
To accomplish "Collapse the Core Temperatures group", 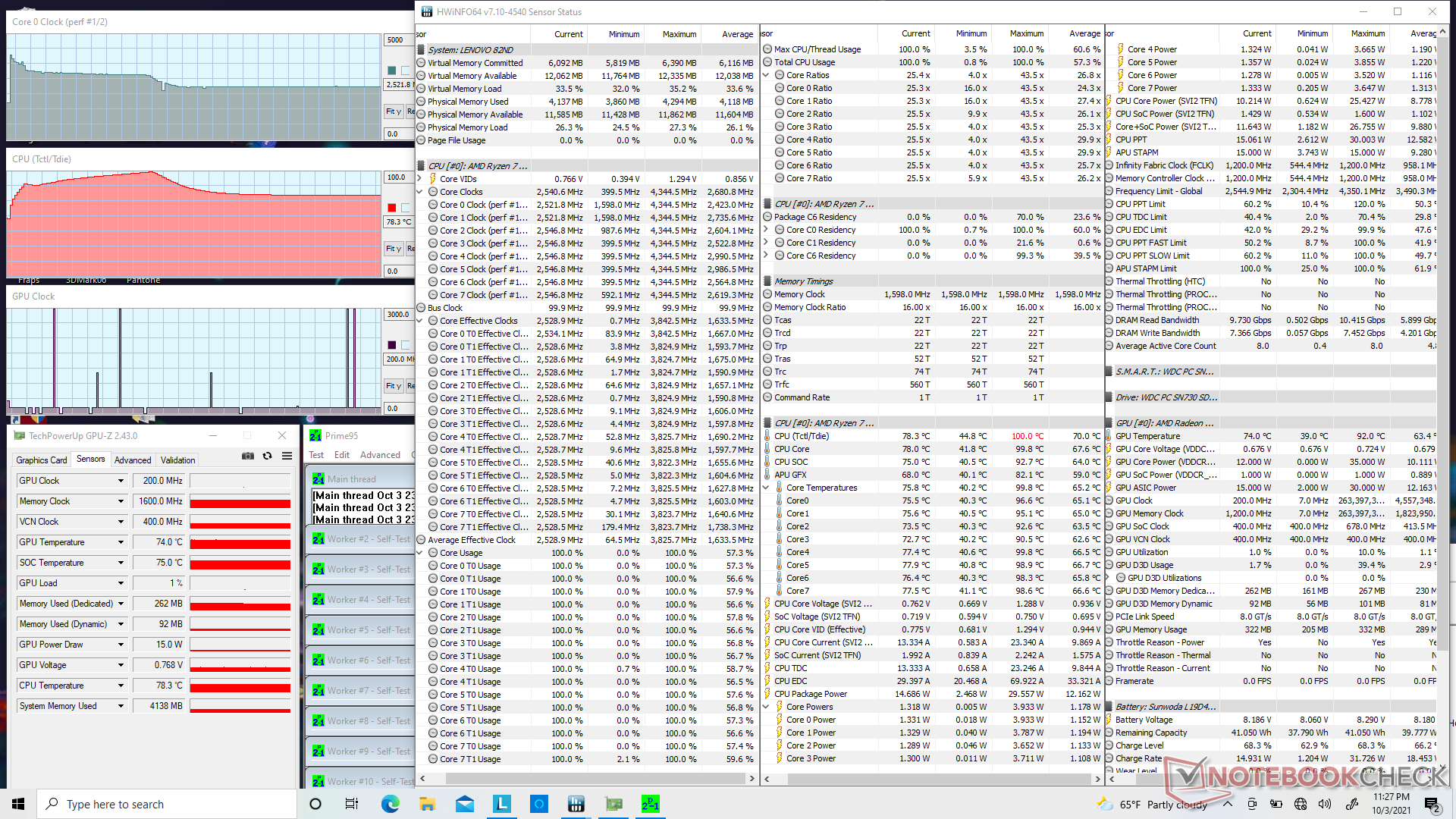I will coord(766,488).
